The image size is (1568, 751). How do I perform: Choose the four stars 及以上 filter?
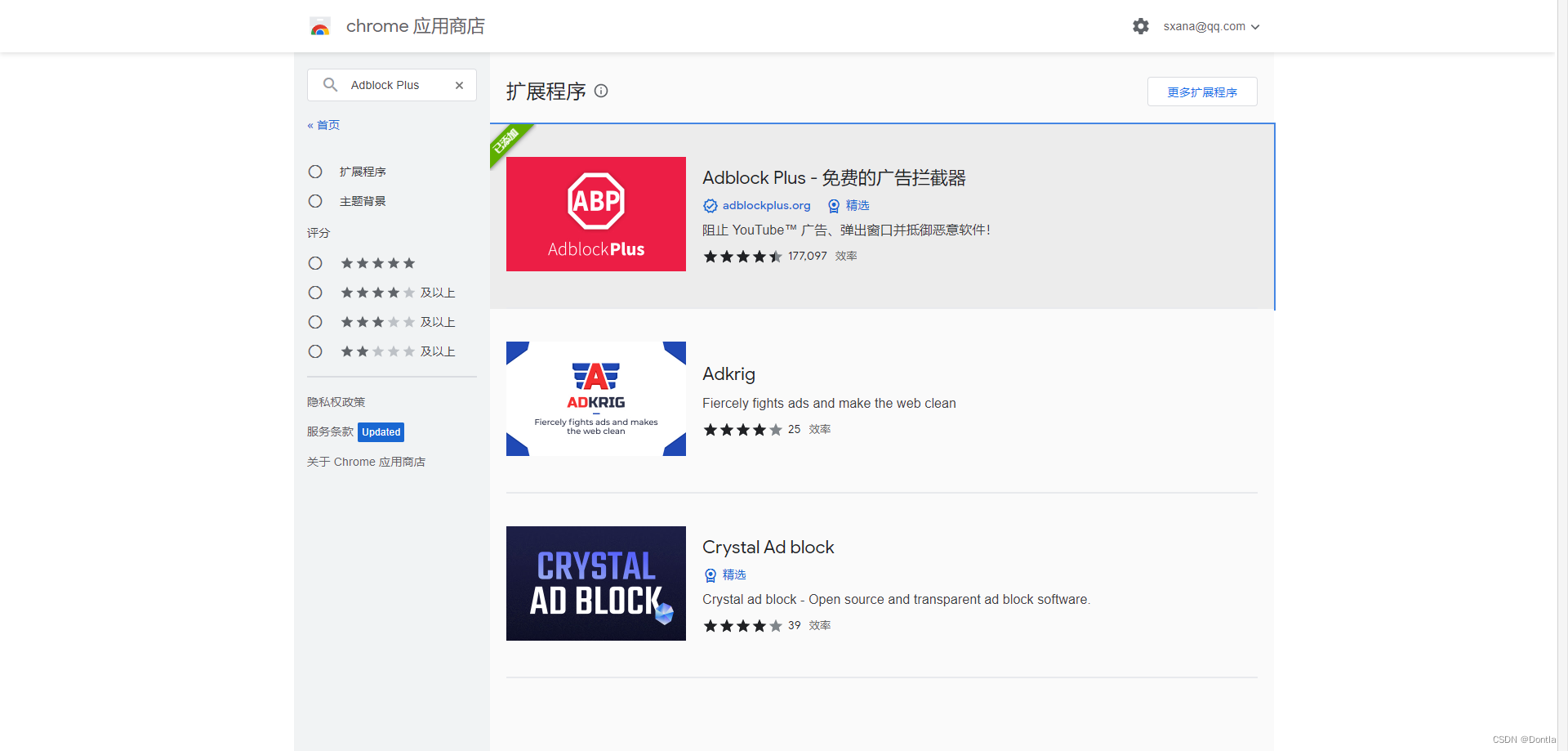pos(315,293)
